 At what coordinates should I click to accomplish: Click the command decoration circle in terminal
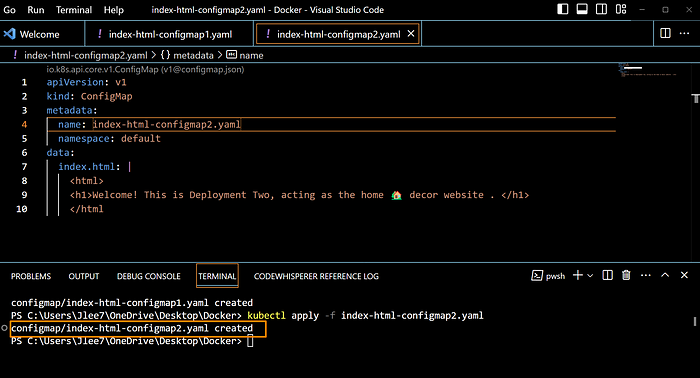click(4, 328)
